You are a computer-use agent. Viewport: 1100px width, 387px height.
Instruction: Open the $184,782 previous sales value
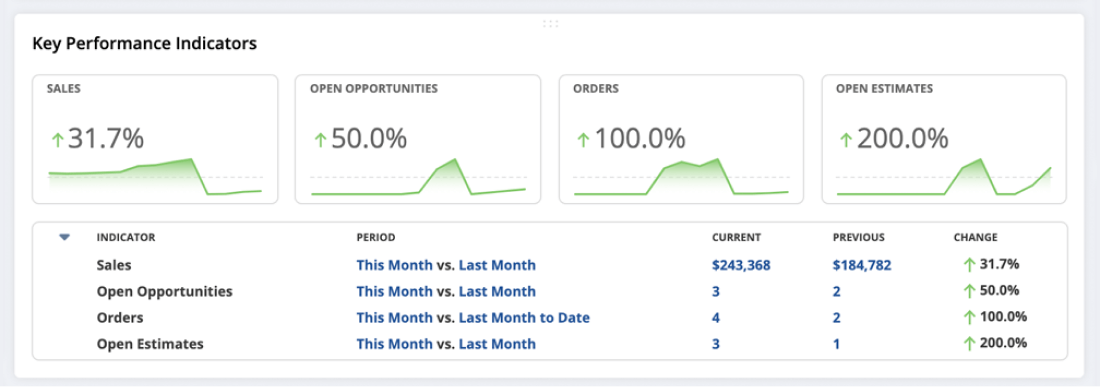point(862,266)
